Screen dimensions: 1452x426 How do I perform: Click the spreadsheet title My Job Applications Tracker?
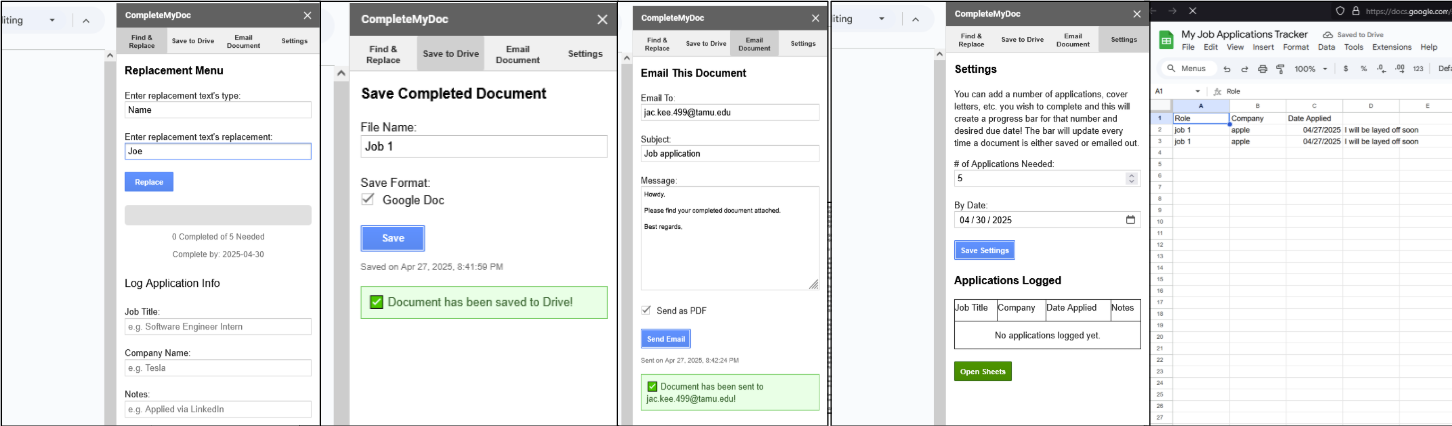[1244, 34]
